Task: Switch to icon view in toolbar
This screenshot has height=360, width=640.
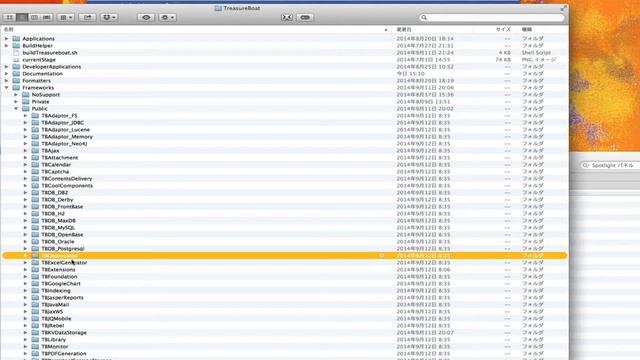Action: coord(9,18)
